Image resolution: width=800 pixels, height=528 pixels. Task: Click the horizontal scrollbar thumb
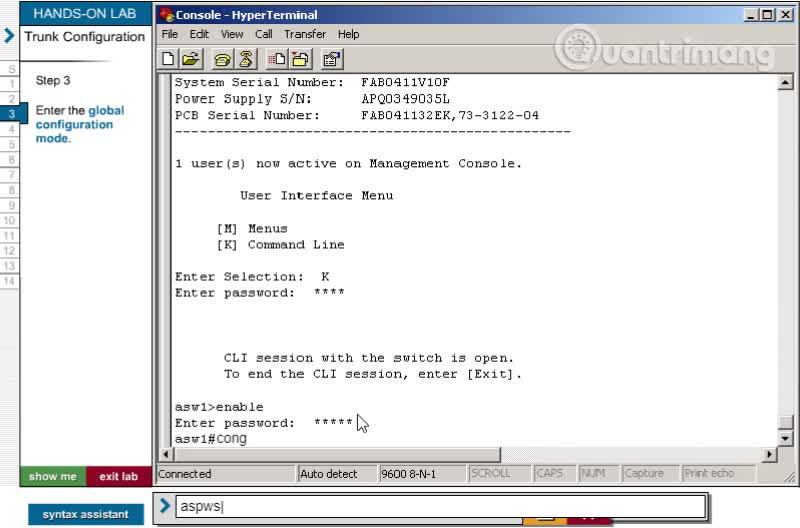click(x=336, y=454)
